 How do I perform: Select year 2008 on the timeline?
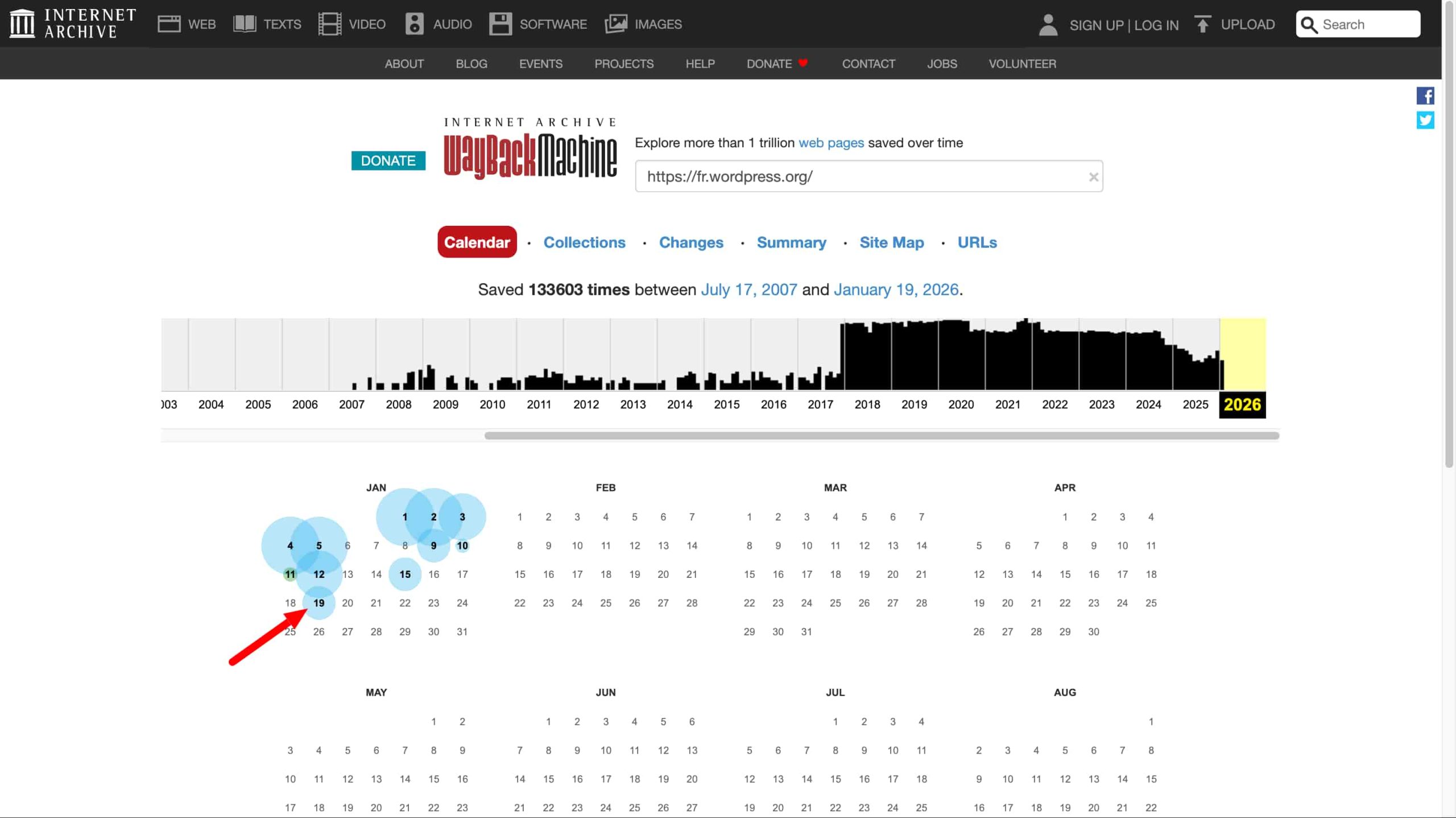[x=398, y=404]
